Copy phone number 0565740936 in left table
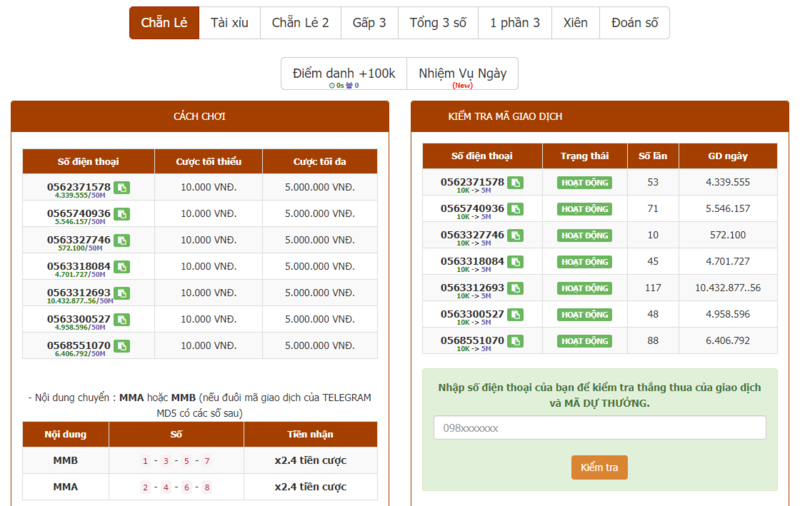Image resolution: width=800 pixels, height=506 pixels. (x=121, y=213)
